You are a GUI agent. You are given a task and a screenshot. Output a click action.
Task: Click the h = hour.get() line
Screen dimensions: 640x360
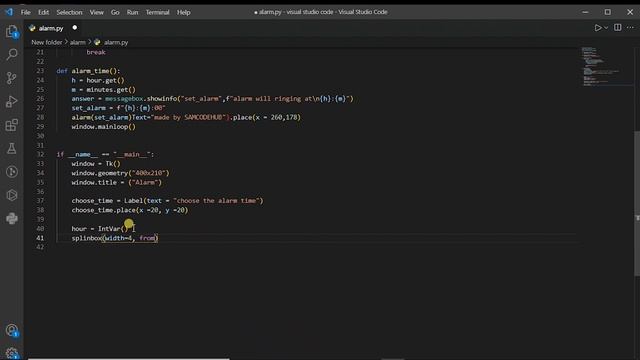98,80
